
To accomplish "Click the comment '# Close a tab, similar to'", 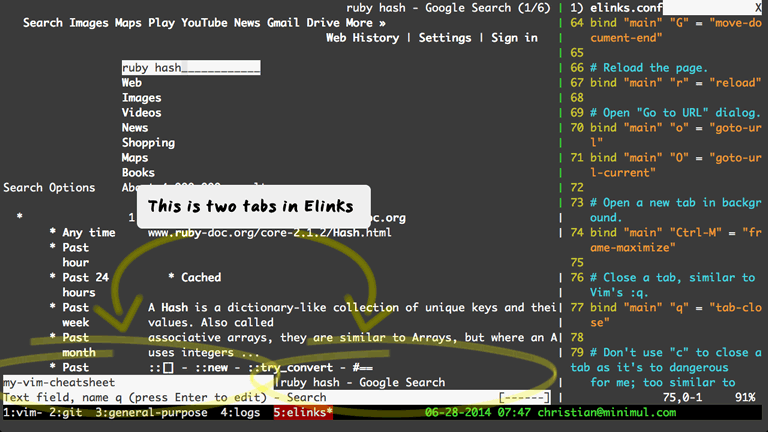I will click(672, 278).
